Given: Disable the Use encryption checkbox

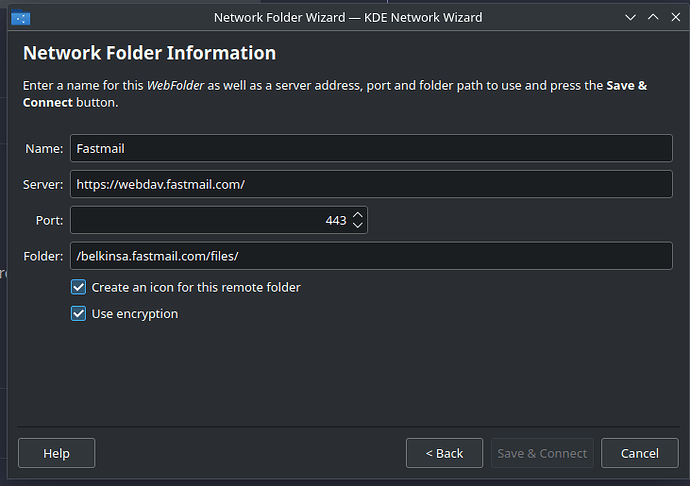Looking at the screenshot, I should click(x=79, y=314).
